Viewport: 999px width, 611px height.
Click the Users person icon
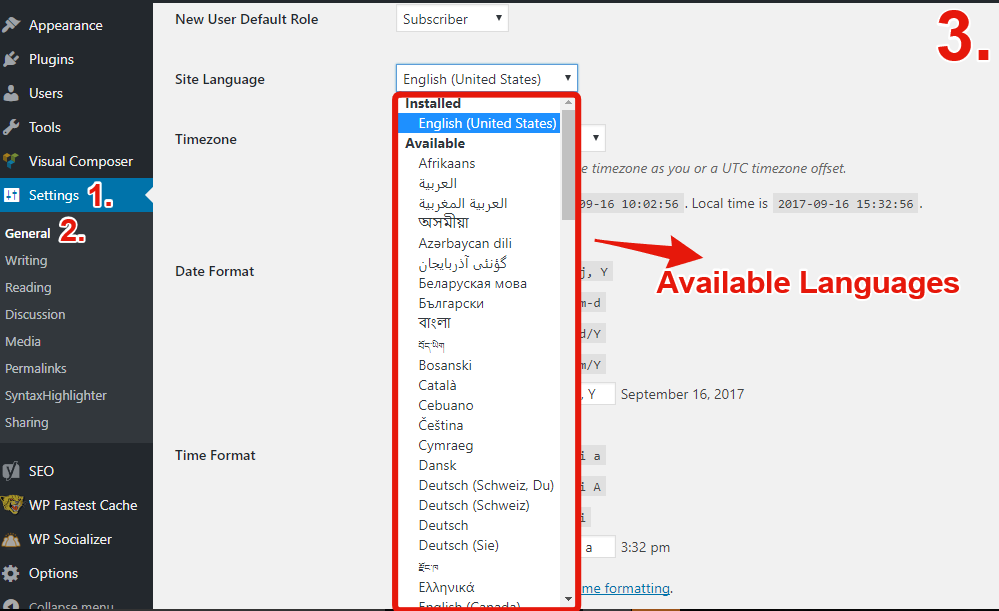pos(12,93)
